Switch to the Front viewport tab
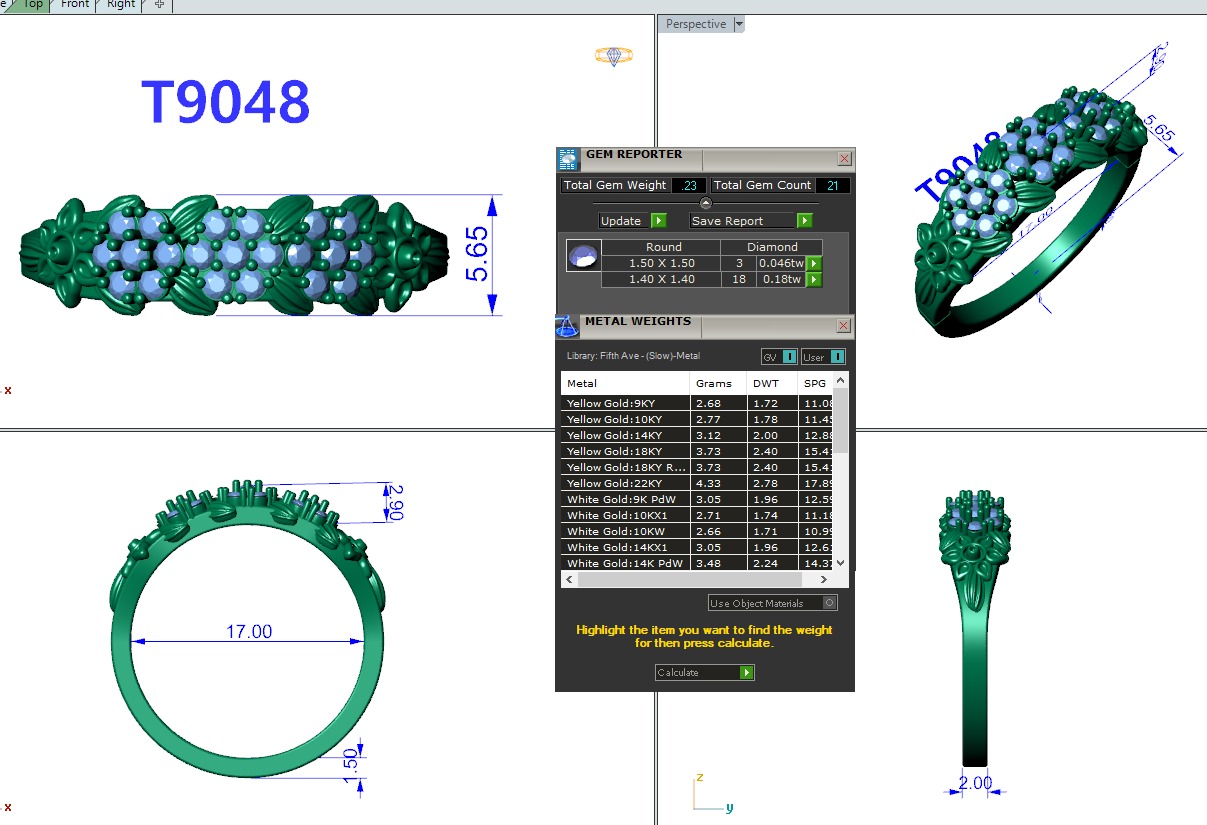The image size is (1207, 825). (x=75, y=4)
